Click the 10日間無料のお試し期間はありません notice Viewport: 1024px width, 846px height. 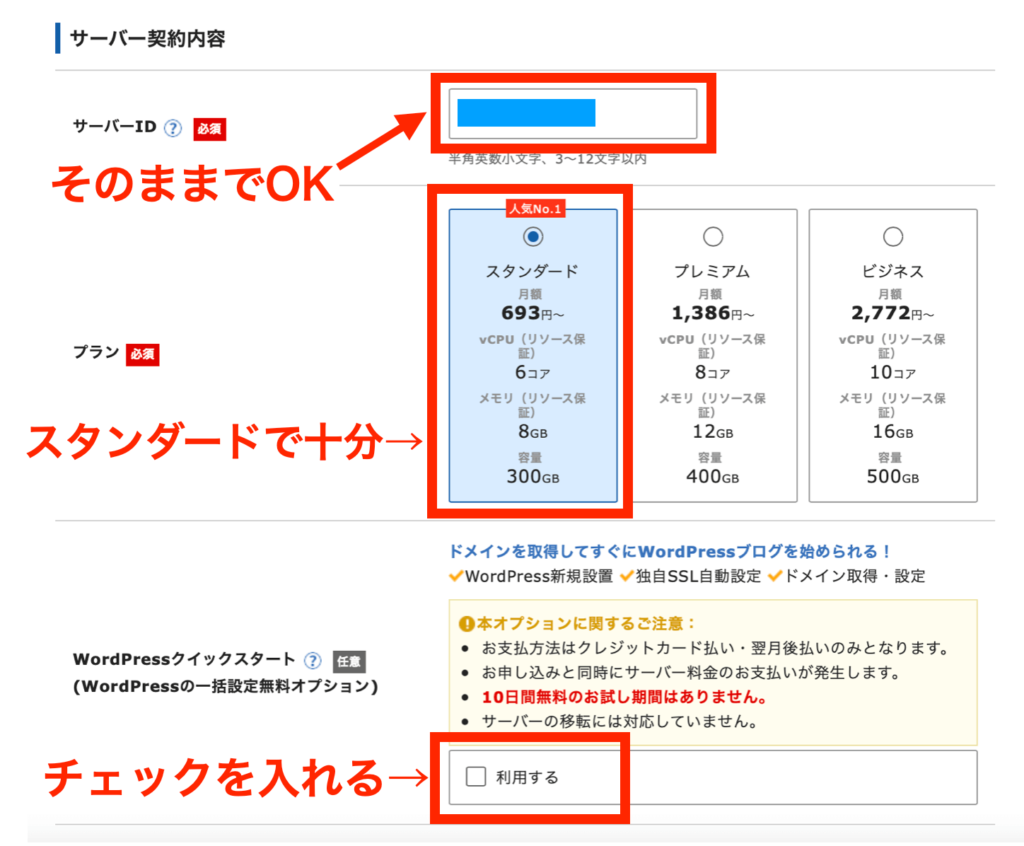pos(624,697)
